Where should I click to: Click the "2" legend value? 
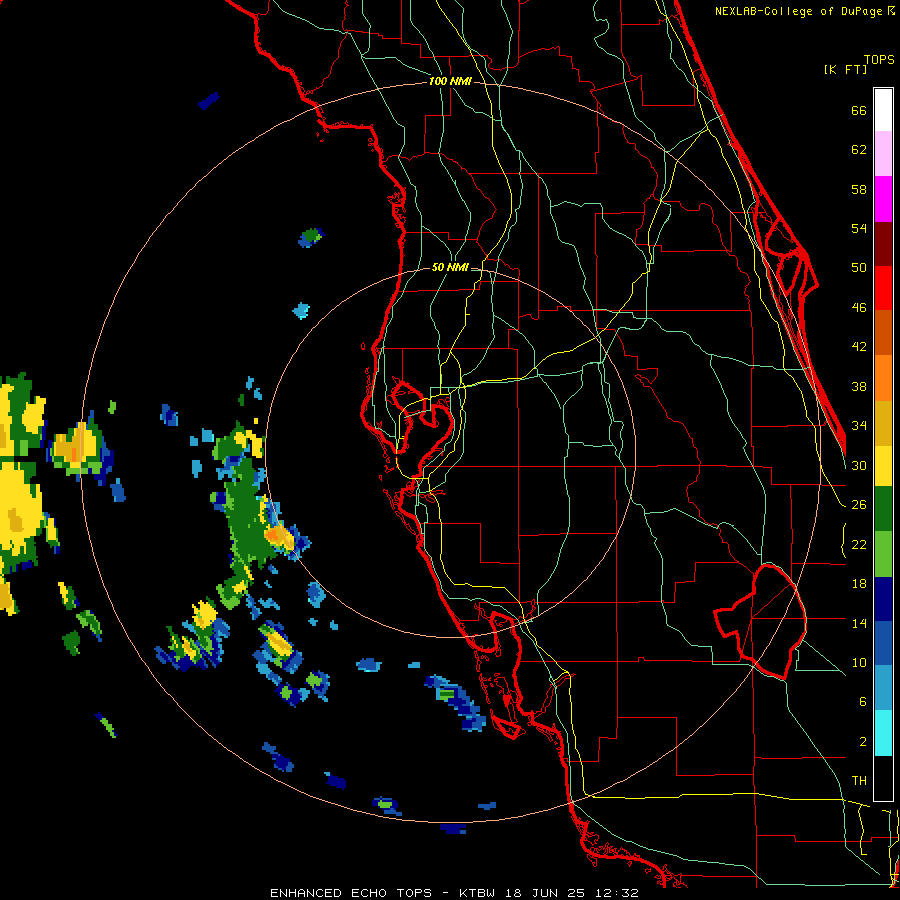[862, 742]
